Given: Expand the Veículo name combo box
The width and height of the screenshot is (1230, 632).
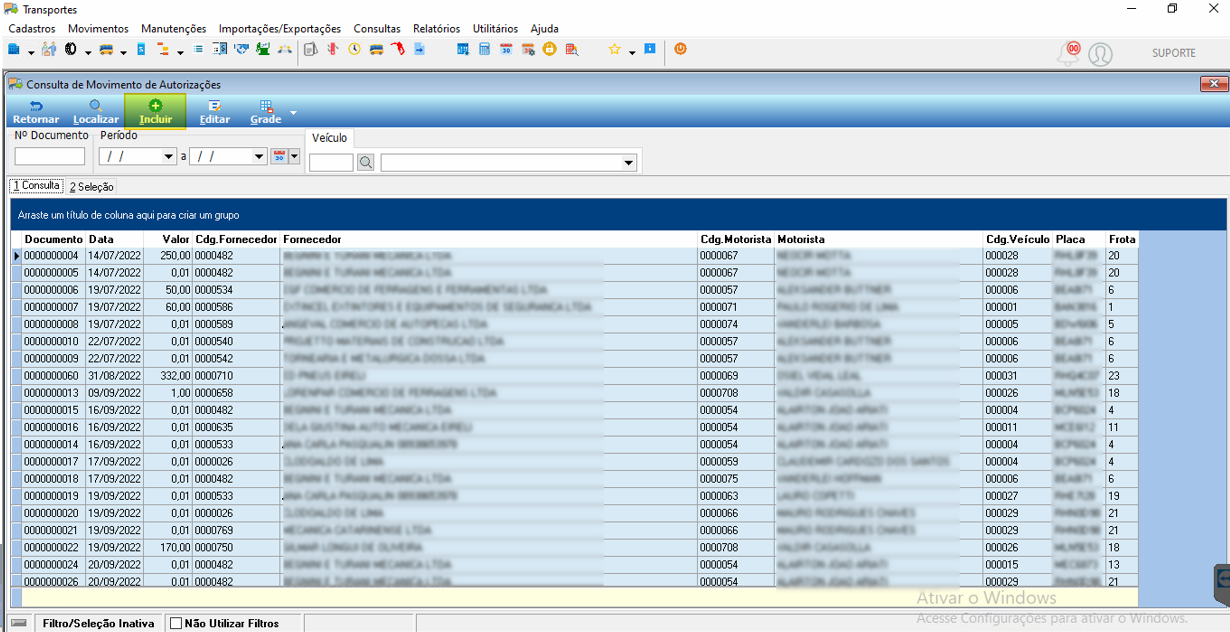Looking at the screenshot, I should [629, 162].
